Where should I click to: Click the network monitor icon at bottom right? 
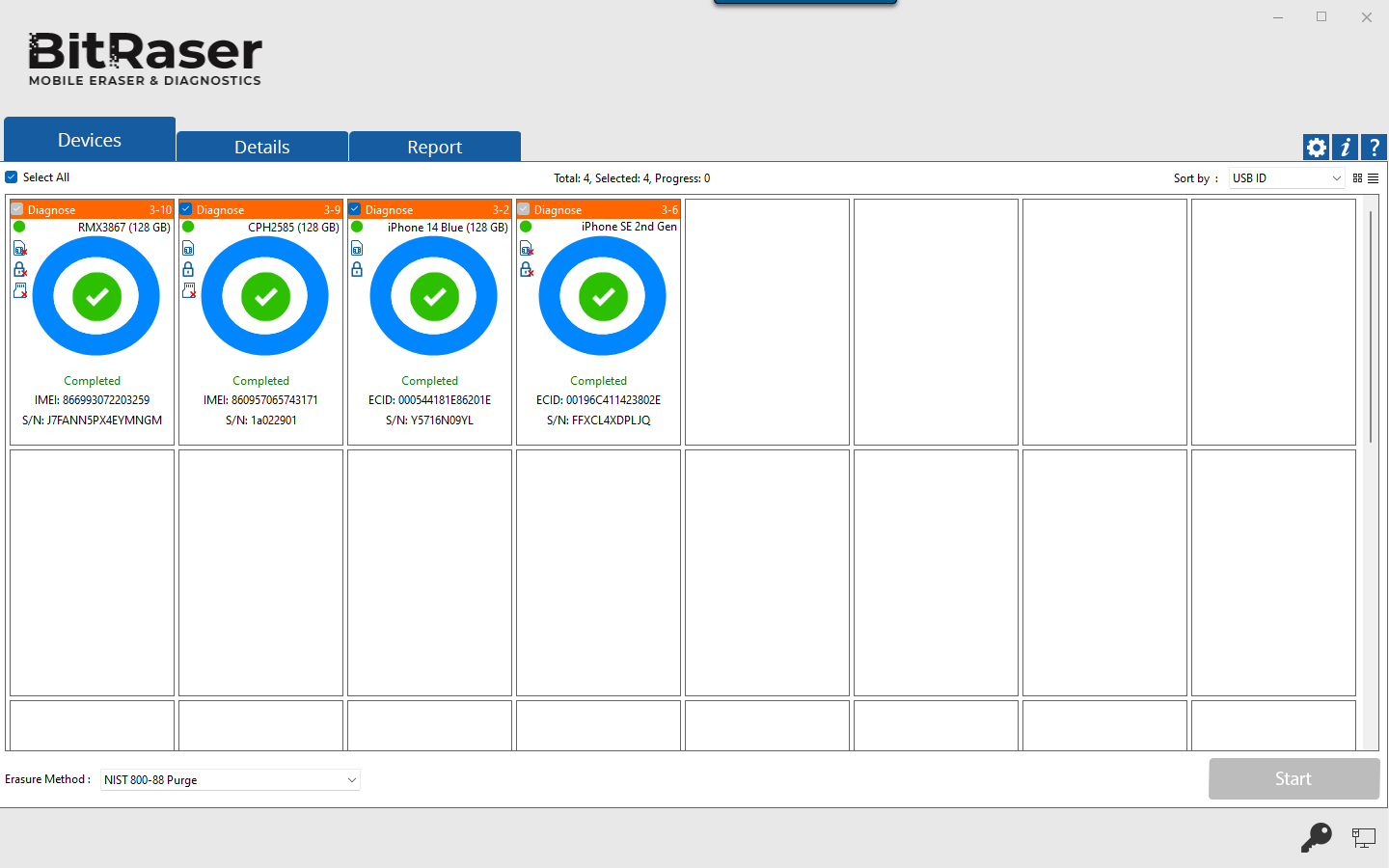click(x=1363, y=838)
